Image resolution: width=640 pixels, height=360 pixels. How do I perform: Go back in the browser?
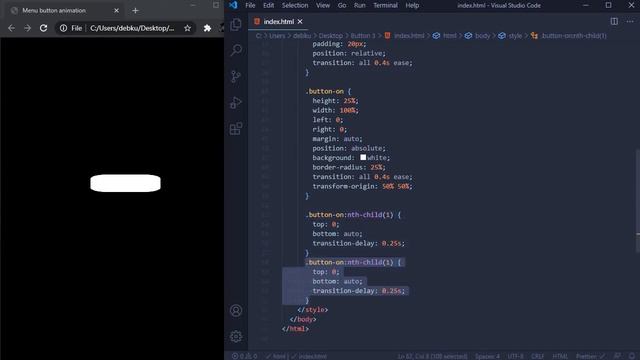[11, 28]
